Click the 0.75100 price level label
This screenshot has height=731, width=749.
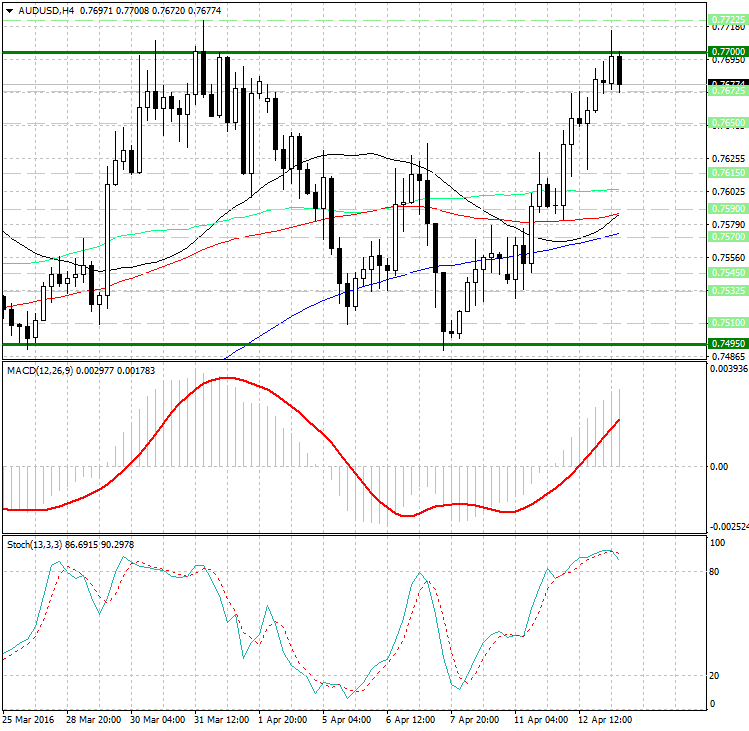(727, 322)
